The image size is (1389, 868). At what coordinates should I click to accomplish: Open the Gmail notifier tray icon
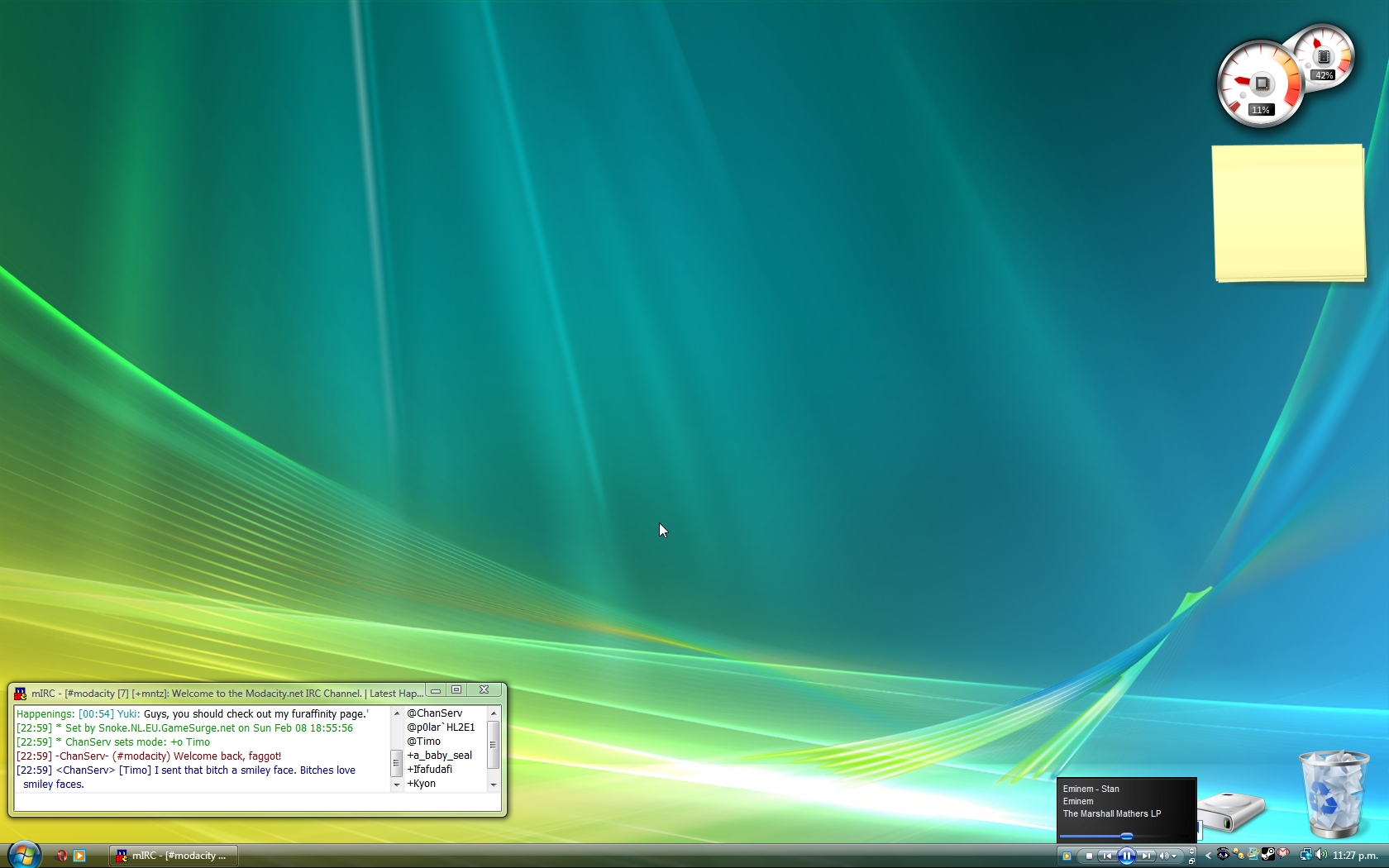(x=1283, y=853)
